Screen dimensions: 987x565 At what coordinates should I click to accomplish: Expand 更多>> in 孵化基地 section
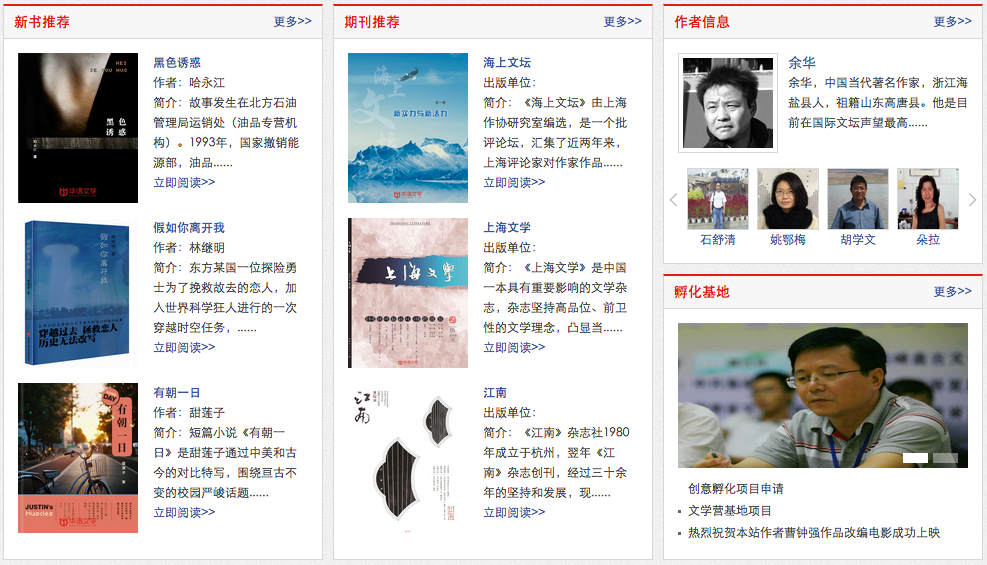click(952, 291)
